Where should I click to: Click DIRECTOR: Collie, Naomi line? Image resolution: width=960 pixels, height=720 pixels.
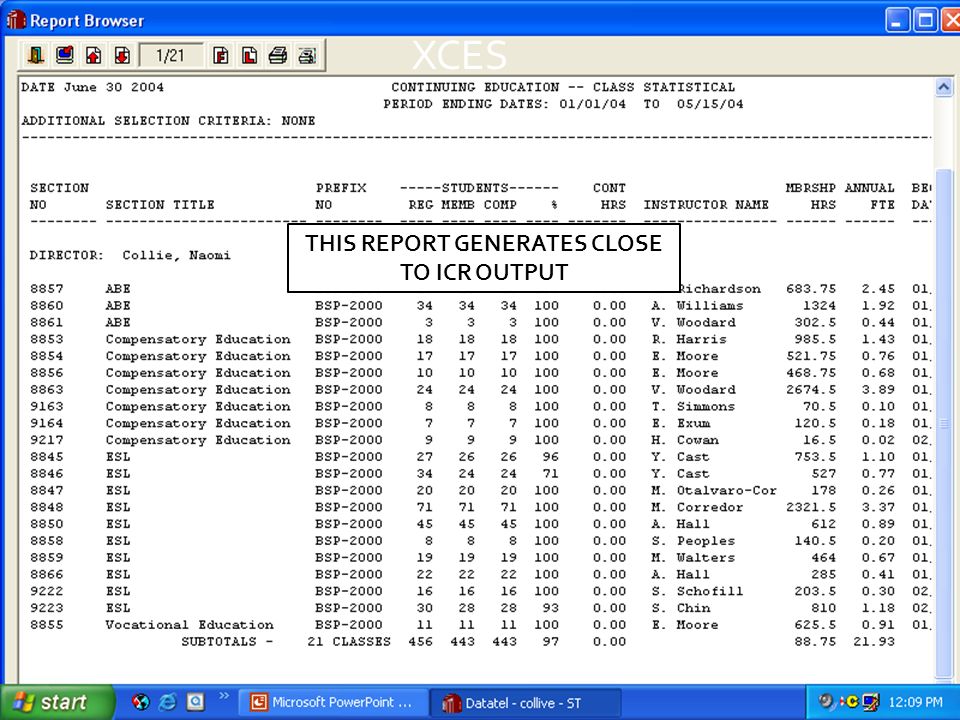coord(130,255)
